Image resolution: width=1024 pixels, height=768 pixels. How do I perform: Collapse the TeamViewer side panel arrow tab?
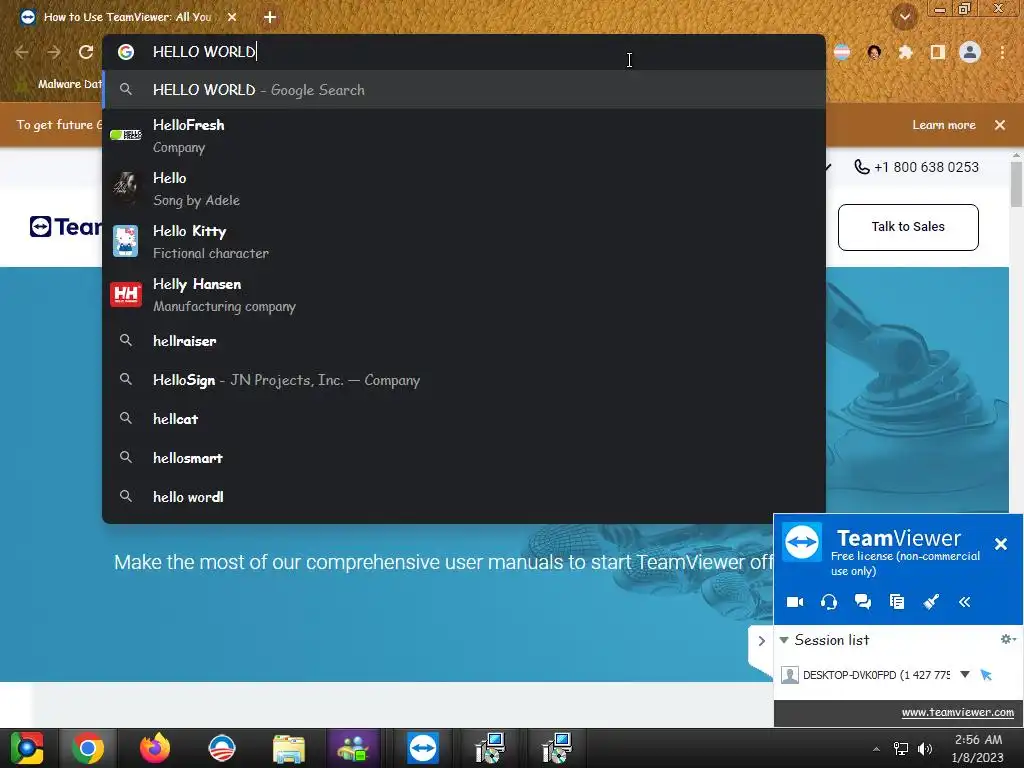tap(761, 641)
